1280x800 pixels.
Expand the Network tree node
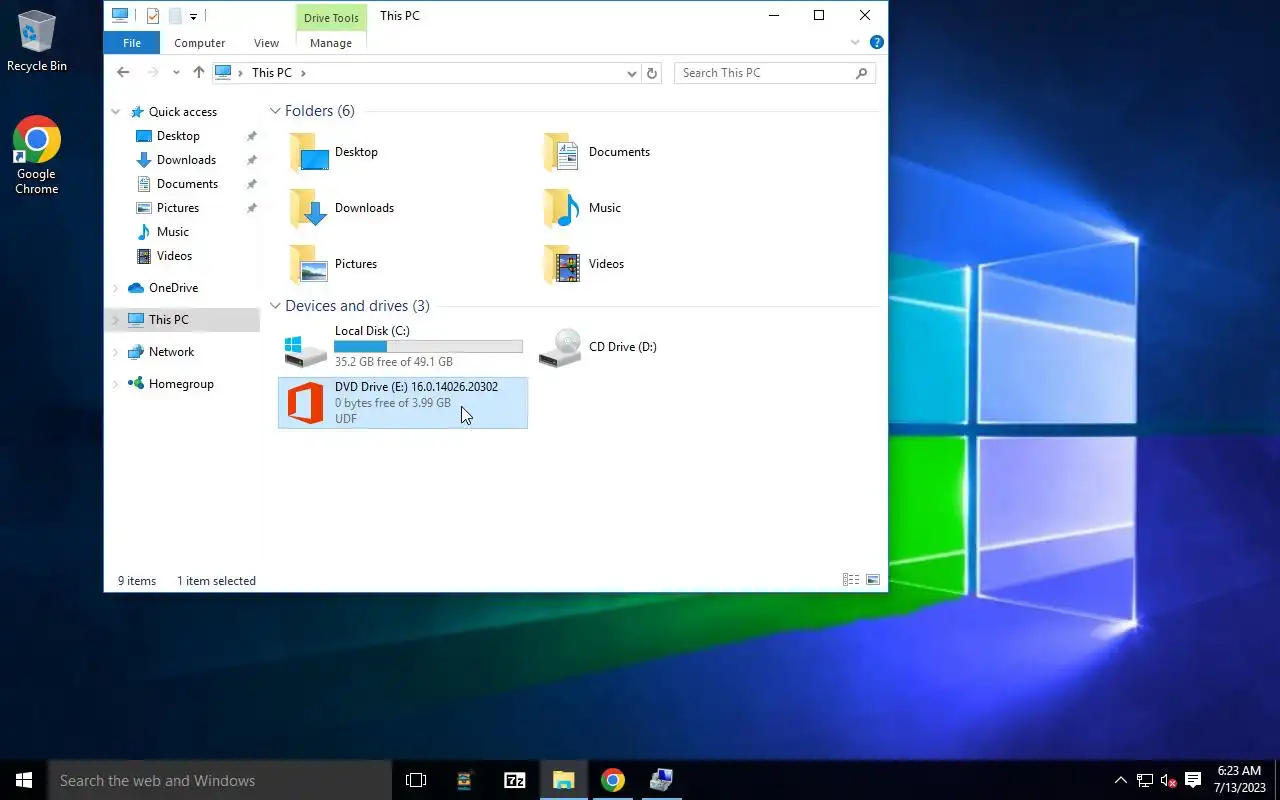click(116, 352)
